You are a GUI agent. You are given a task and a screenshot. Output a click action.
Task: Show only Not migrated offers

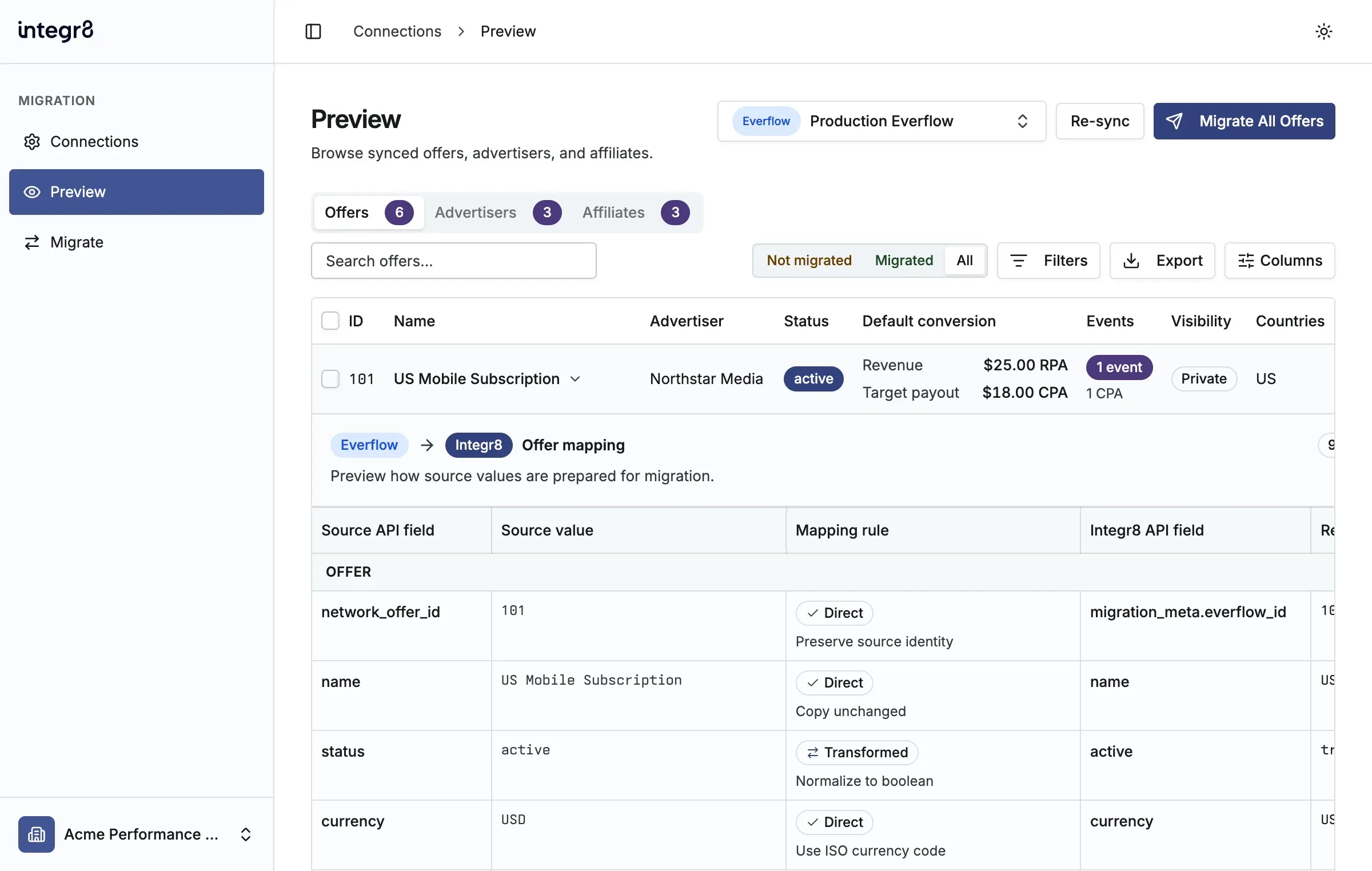[809, 261]
